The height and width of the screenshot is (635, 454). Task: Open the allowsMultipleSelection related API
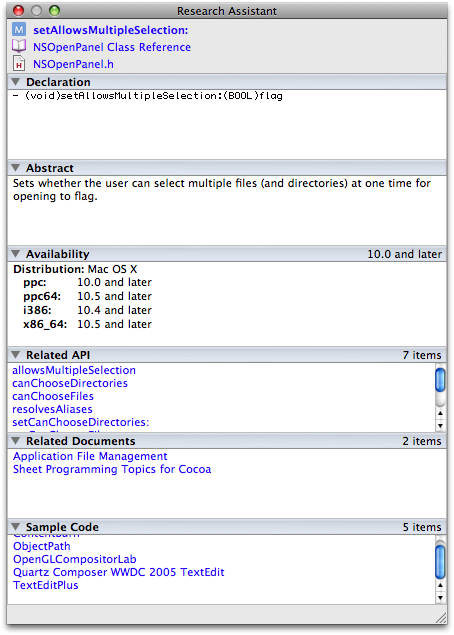tap(74, 370)
